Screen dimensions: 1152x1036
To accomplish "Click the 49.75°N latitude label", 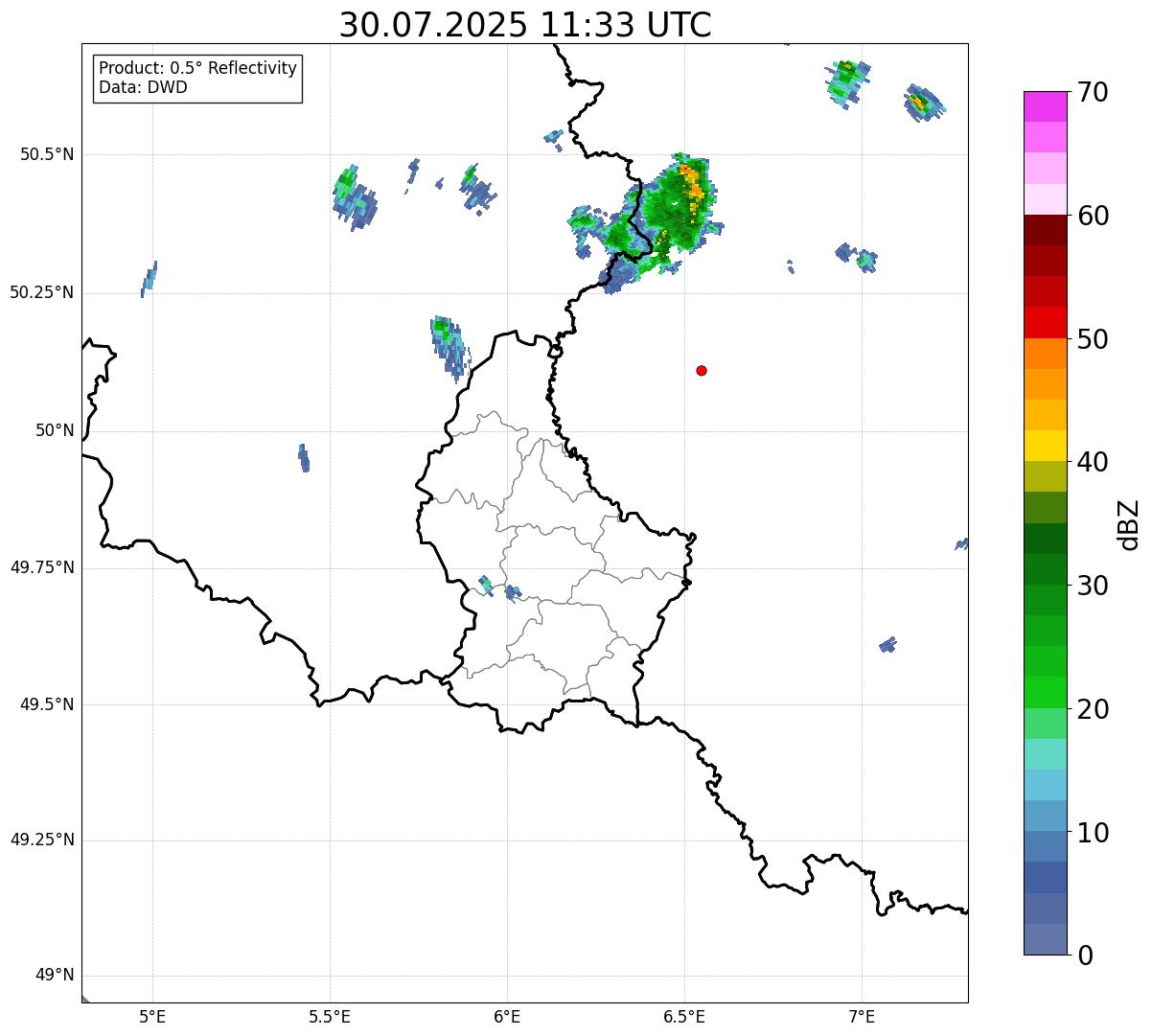I will [42, 567].
